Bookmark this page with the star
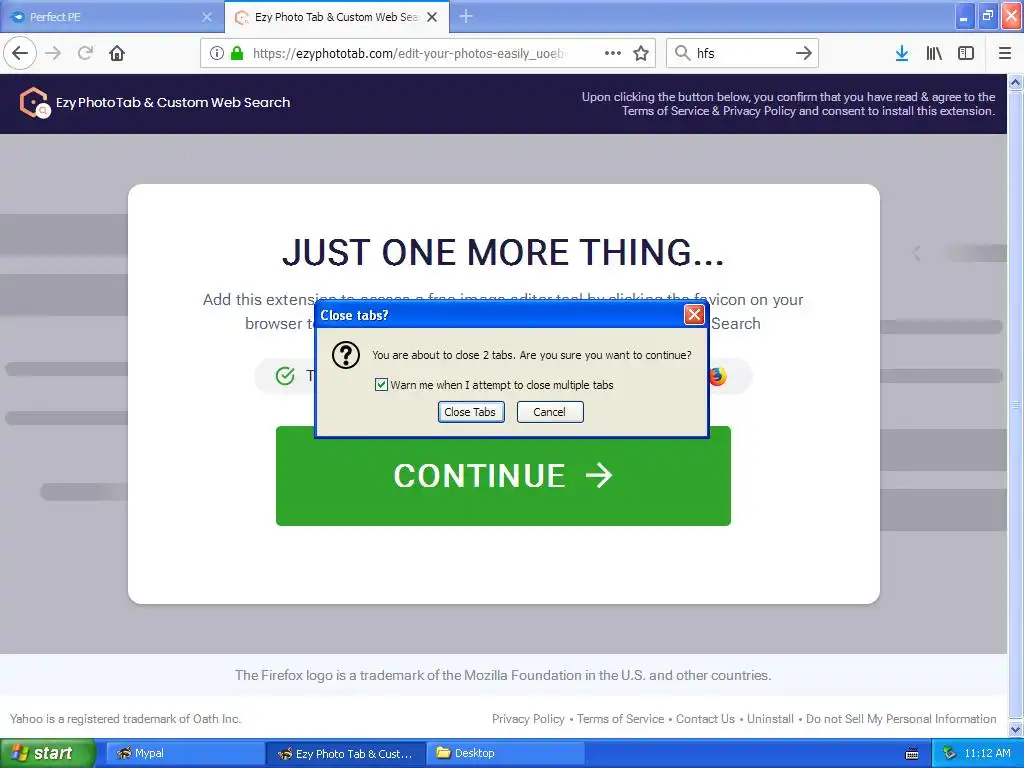 [641, 53]
